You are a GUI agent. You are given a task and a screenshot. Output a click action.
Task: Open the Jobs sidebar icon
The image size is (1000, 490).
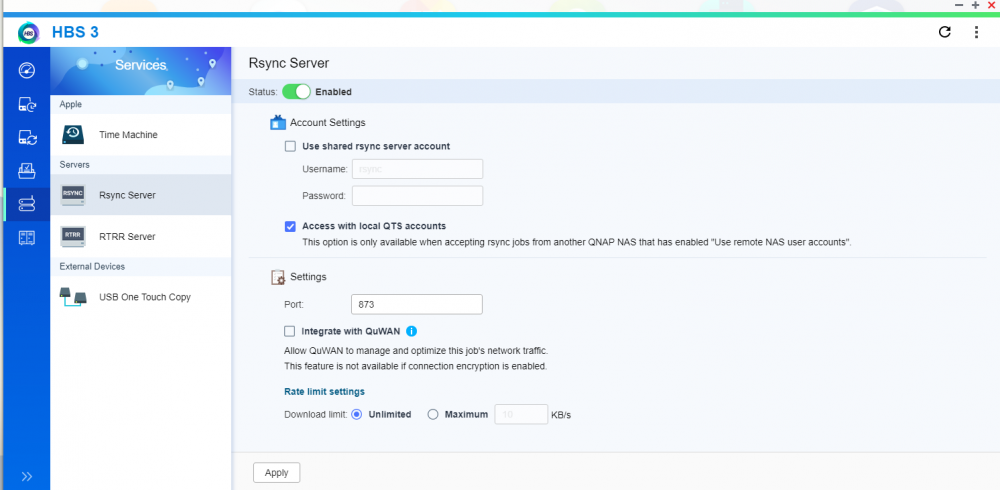point(26,171)
